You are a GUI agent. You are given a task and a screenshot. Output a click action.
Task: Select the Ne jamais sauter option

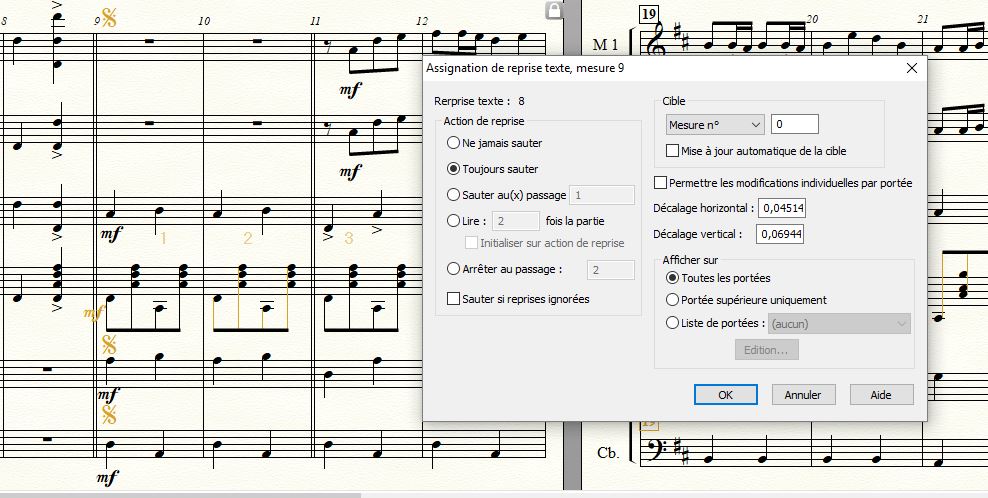click(454, 143)
